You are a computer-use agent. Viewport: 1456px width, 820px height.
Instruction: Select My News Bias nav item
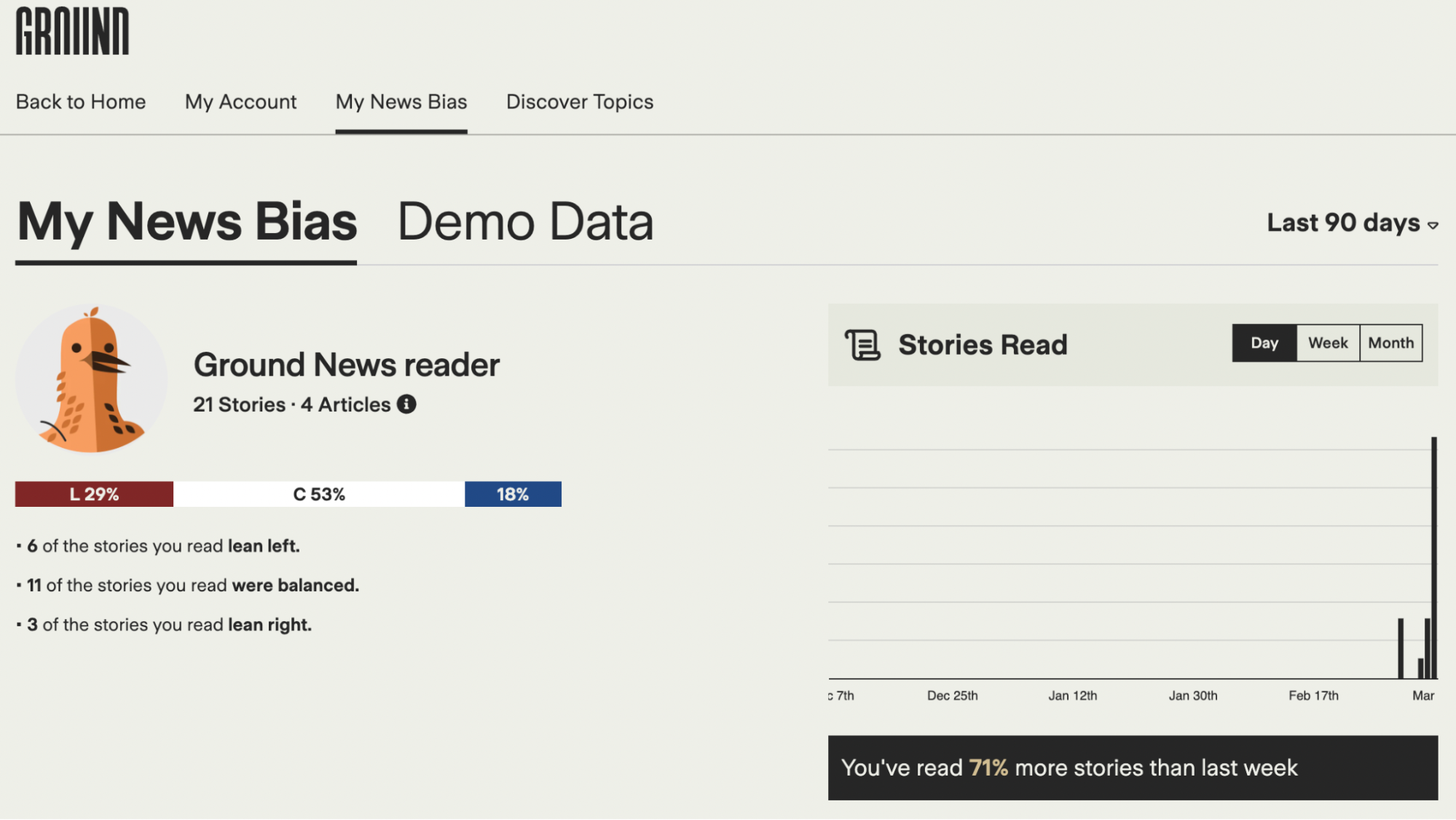pyautogui.click(x=401, y=102)
